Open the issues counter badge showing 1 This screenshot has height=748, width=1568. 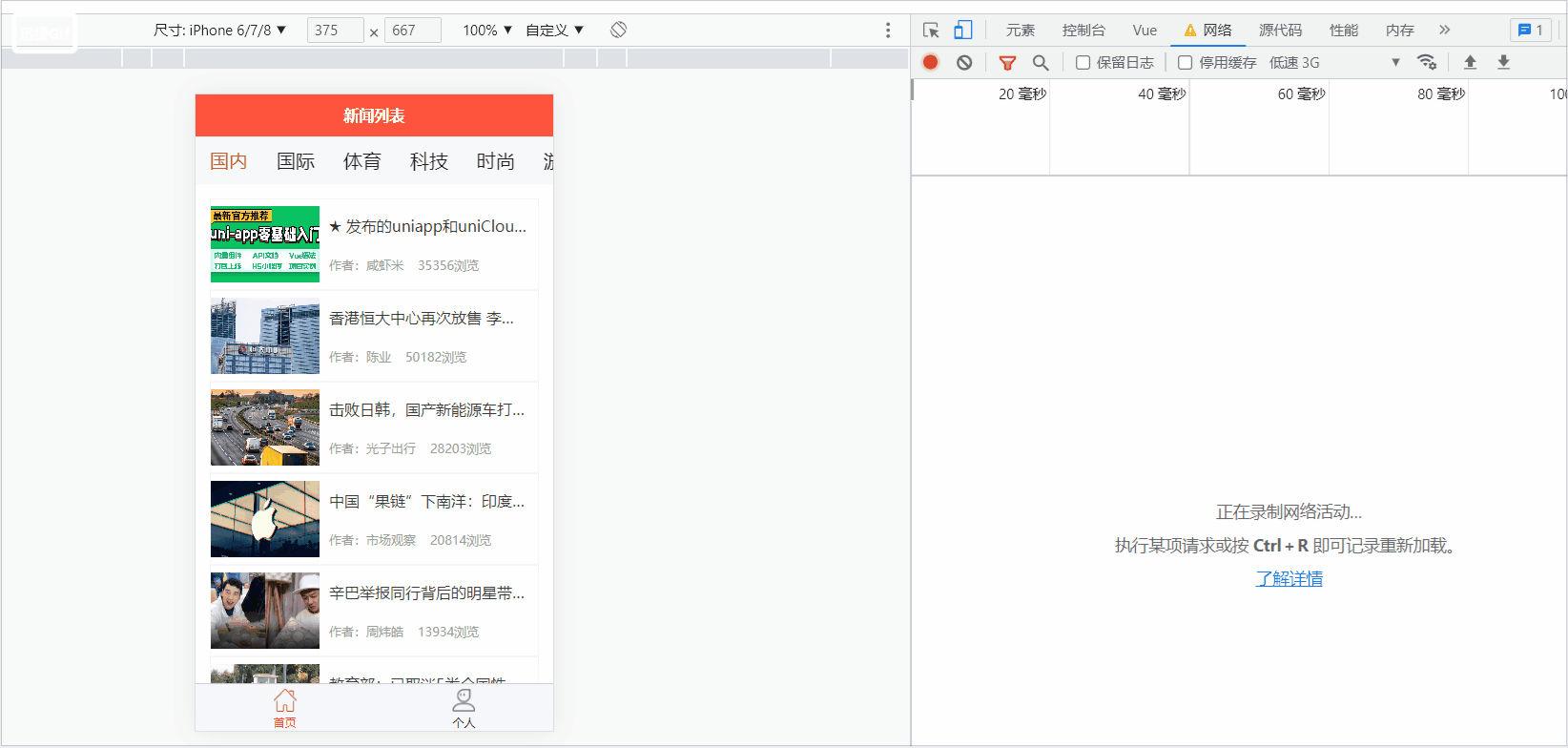[1531, 31]
